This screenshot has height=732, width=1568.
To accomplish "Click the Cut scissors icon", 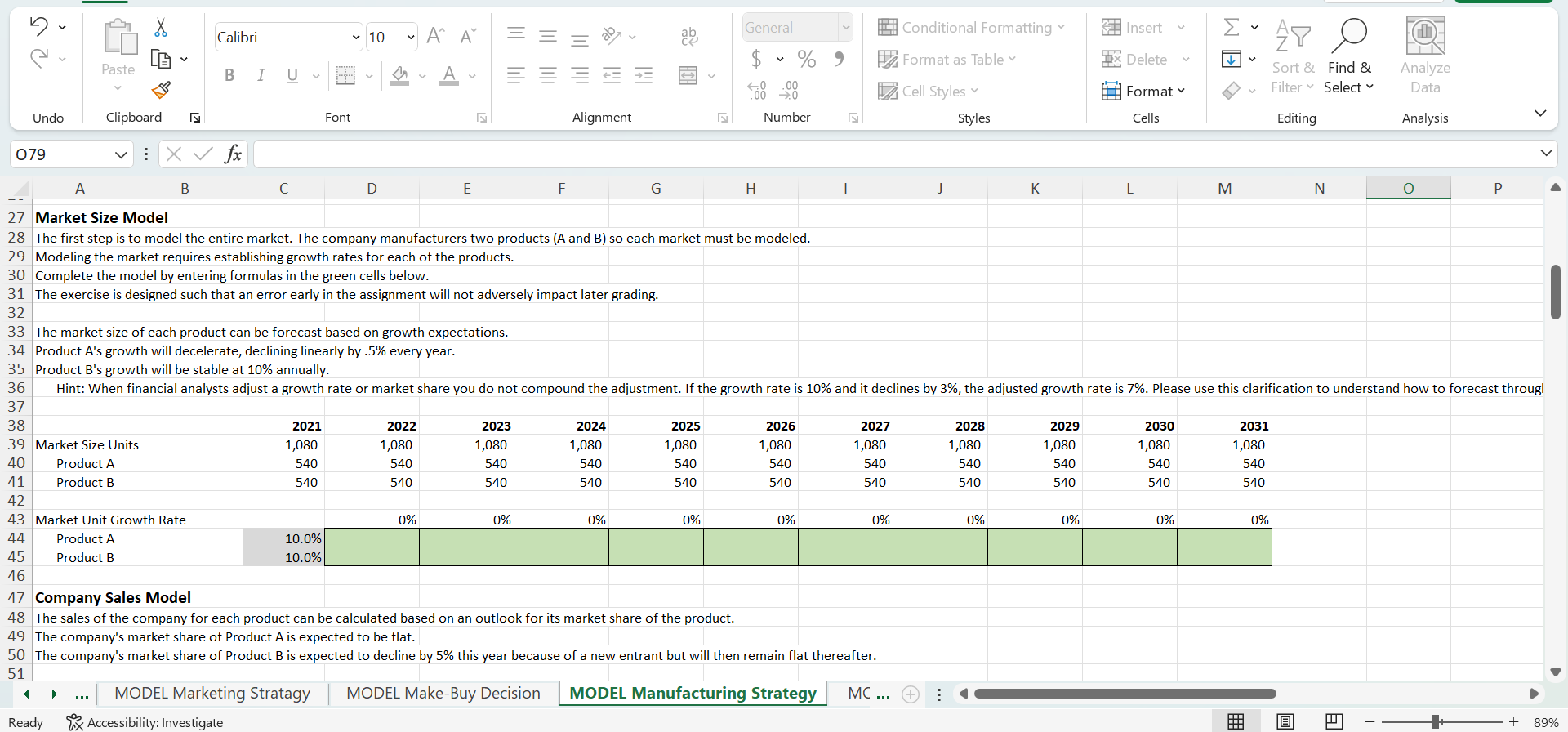I will (161, 29).
